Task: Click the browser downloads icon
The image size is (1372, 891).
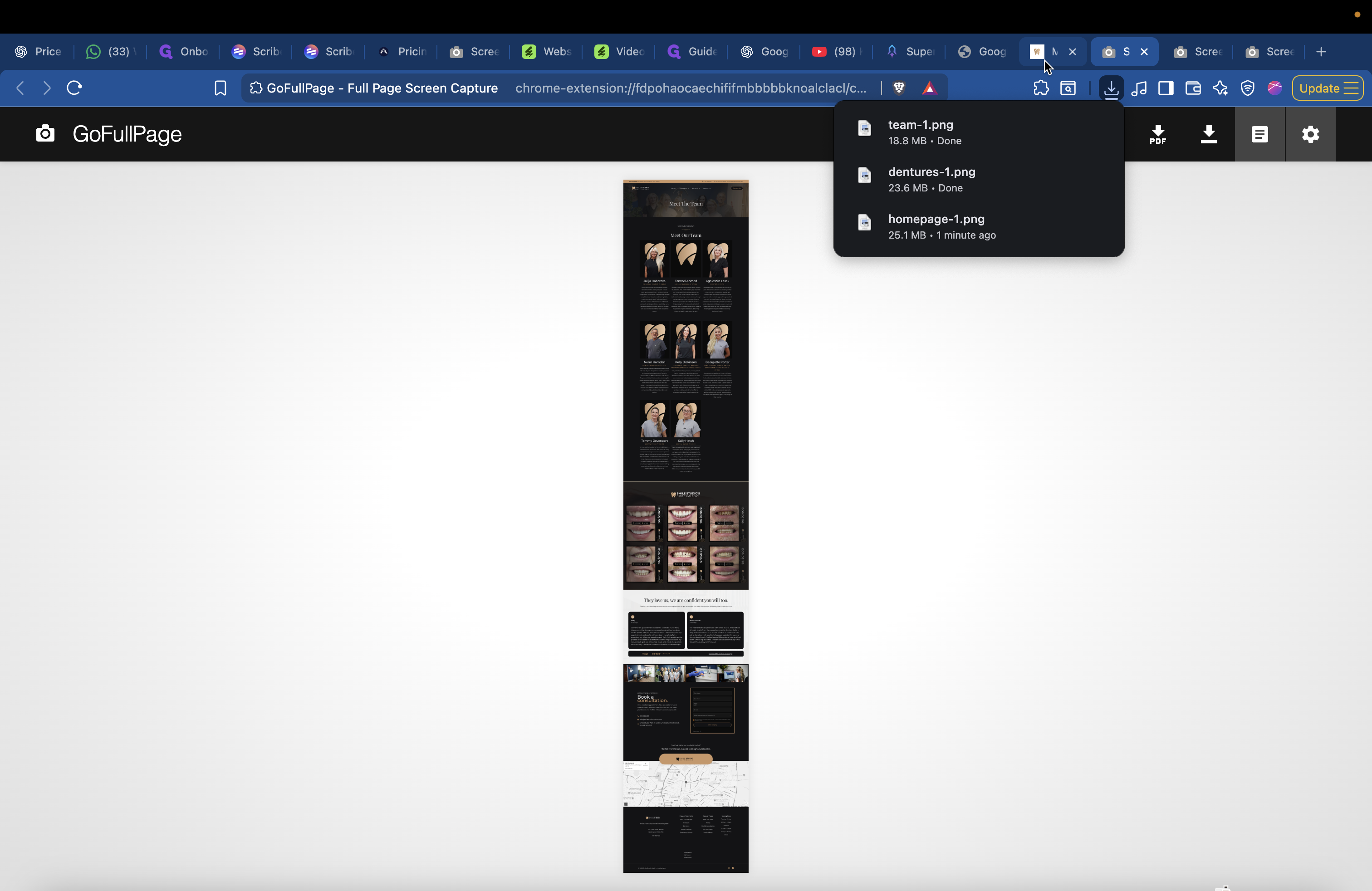Action: click(x=1111, y=88)
